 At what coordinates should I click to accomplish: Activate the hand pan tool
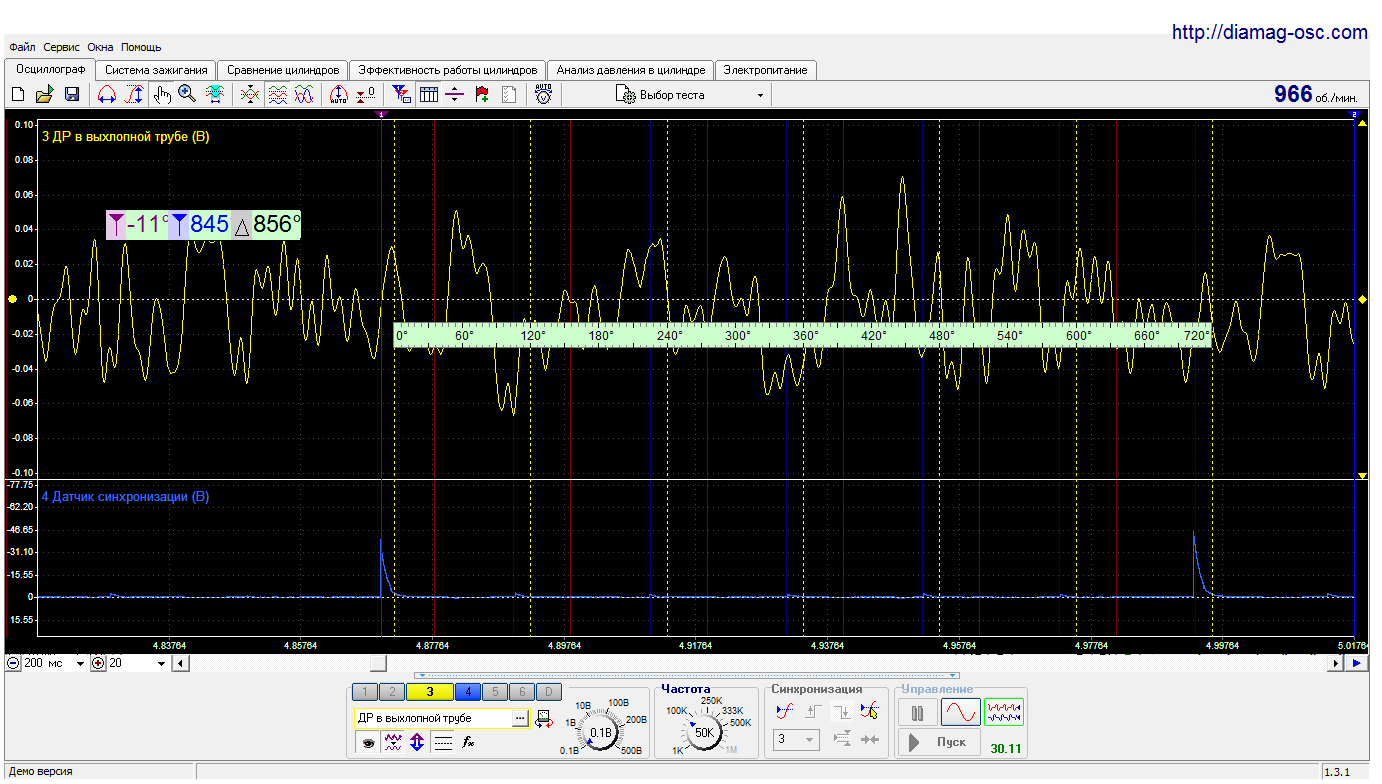(162, 95)
